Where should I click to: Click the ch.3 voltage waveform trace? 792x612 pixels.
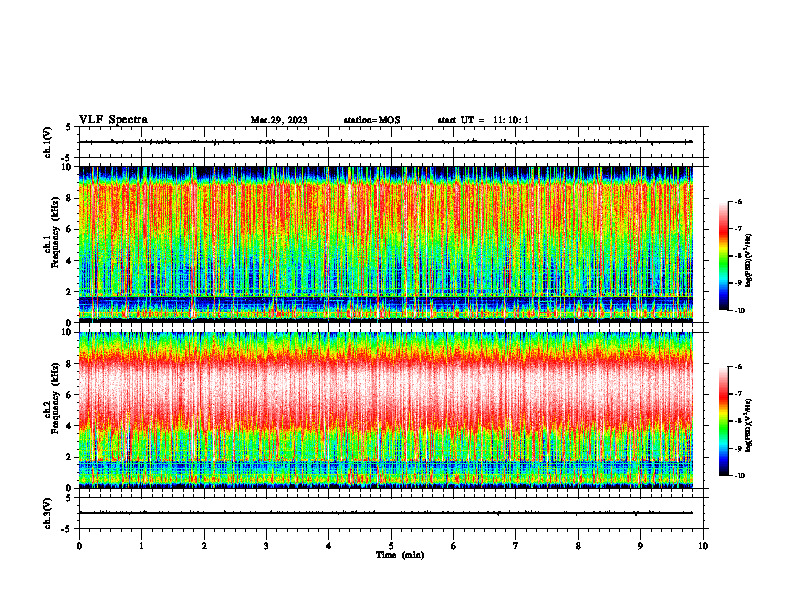(386, 513)
